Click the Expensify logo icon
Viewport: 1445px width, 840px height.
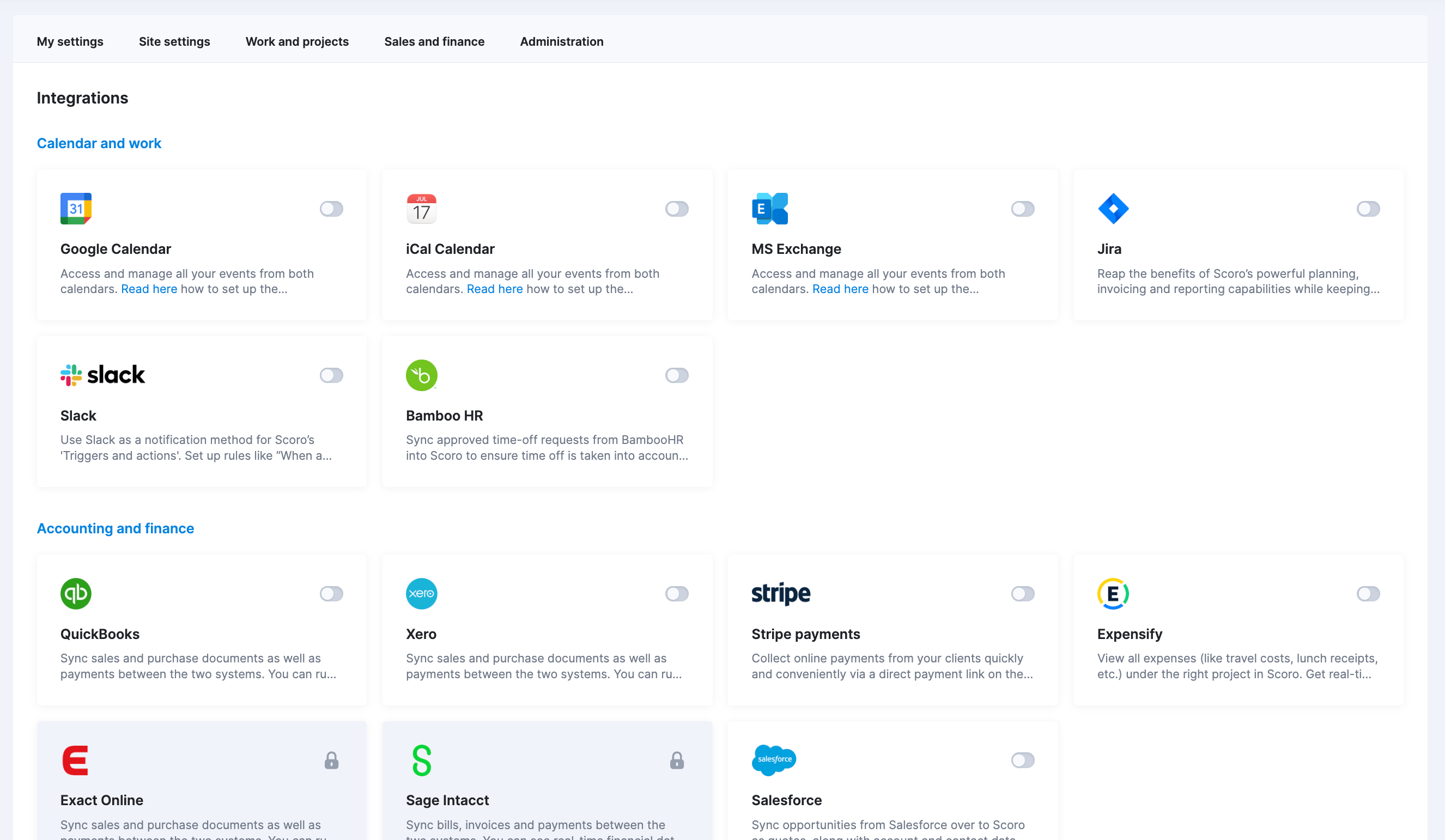pyautogui.click(x=1113, y=593)
